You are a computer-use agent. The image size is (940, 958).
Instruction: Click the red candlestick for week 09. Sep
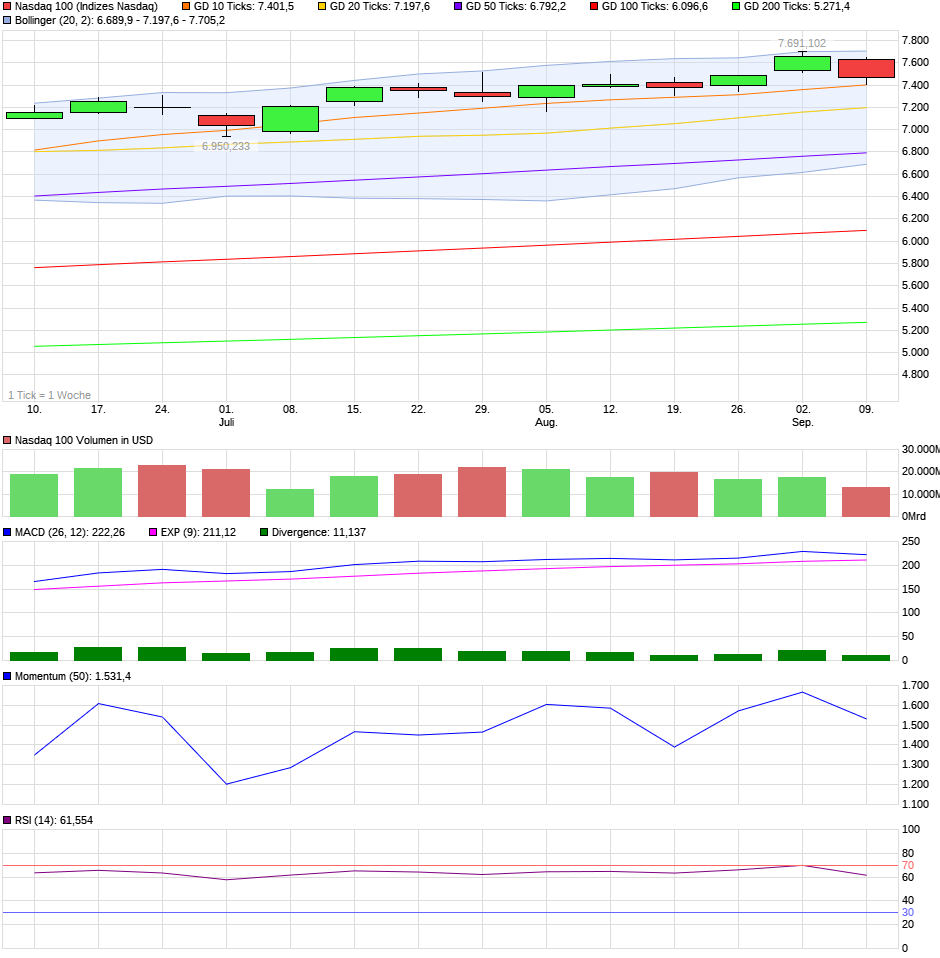tap(866, 68)
